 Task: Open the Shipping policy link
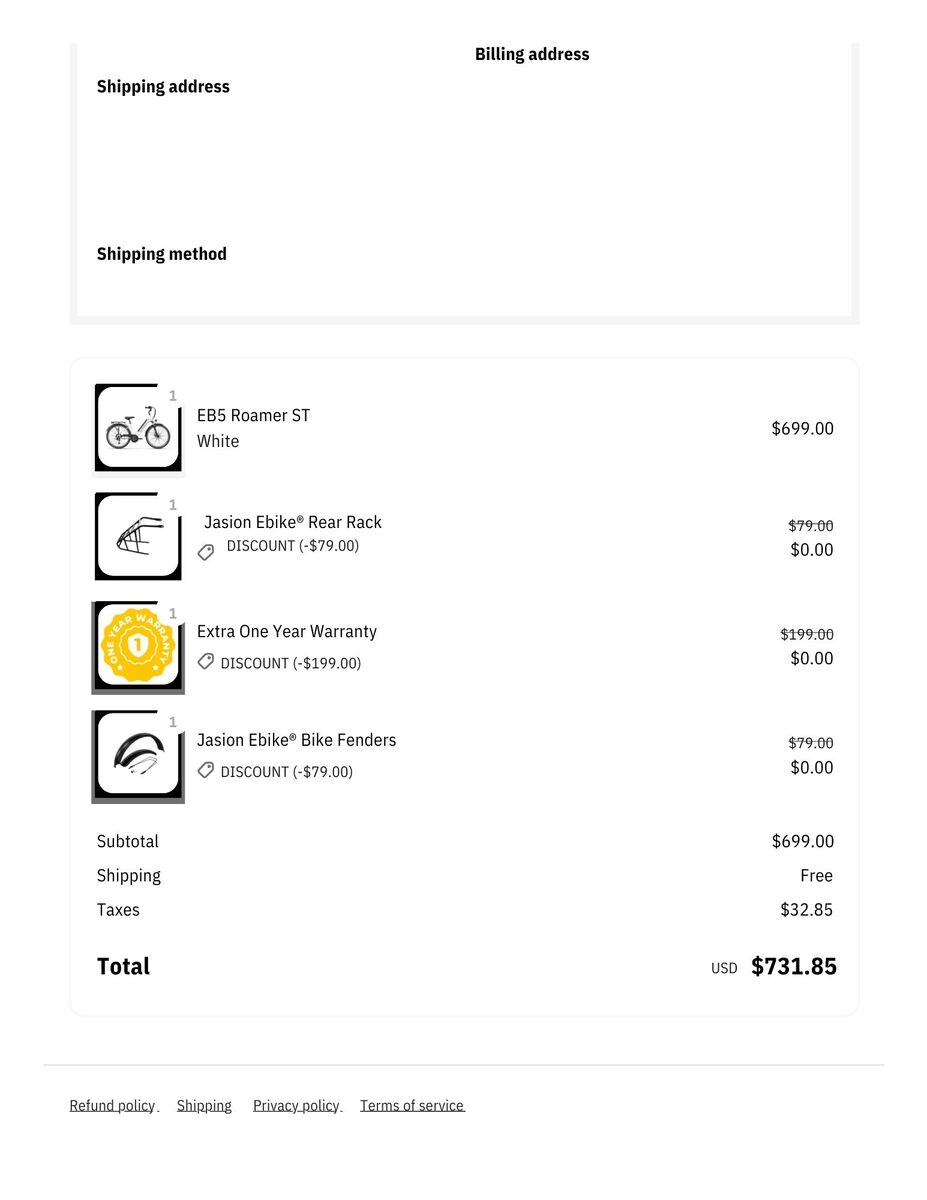click(204, 1105)
